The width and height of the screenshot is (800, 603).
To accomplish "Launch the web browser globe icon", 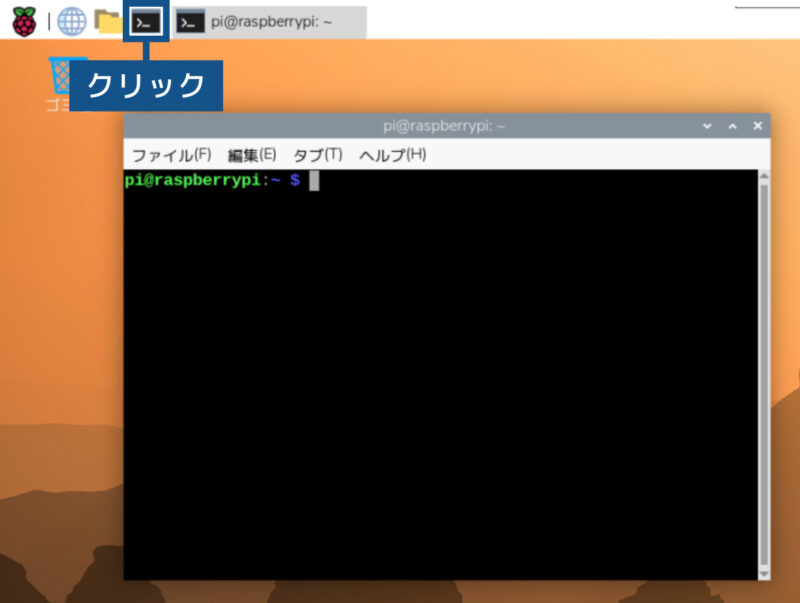I will tap(72, 20).
